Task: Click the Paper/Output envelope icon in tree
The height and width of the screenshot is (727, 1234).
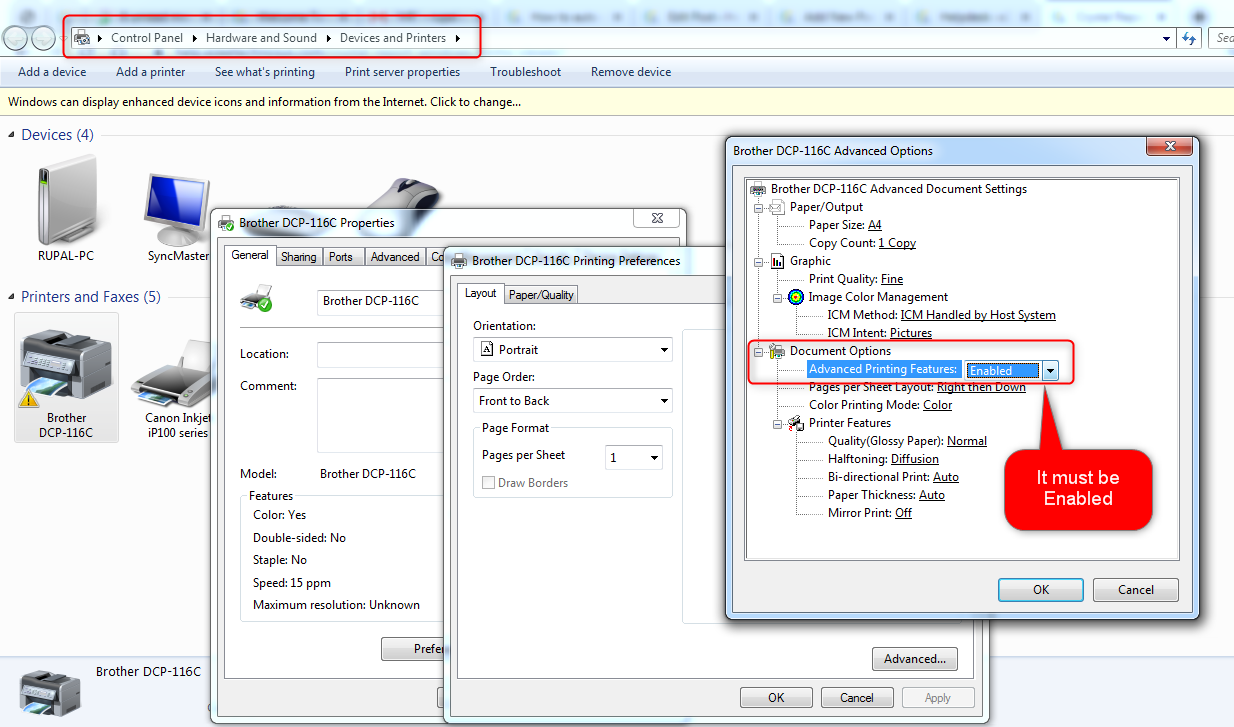Action: [777, 207]
